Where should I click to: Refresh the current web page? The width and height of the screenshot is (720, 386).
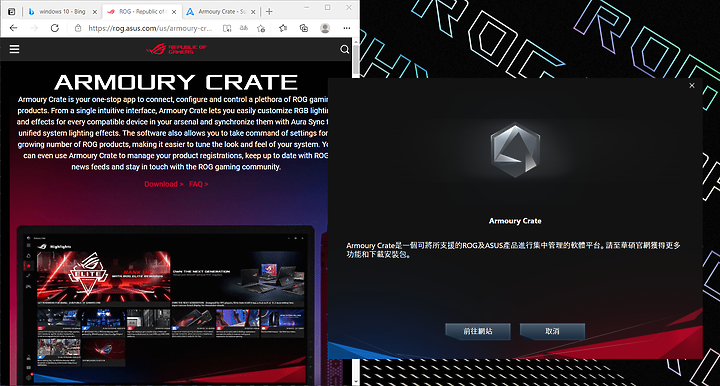click(55, 28)
